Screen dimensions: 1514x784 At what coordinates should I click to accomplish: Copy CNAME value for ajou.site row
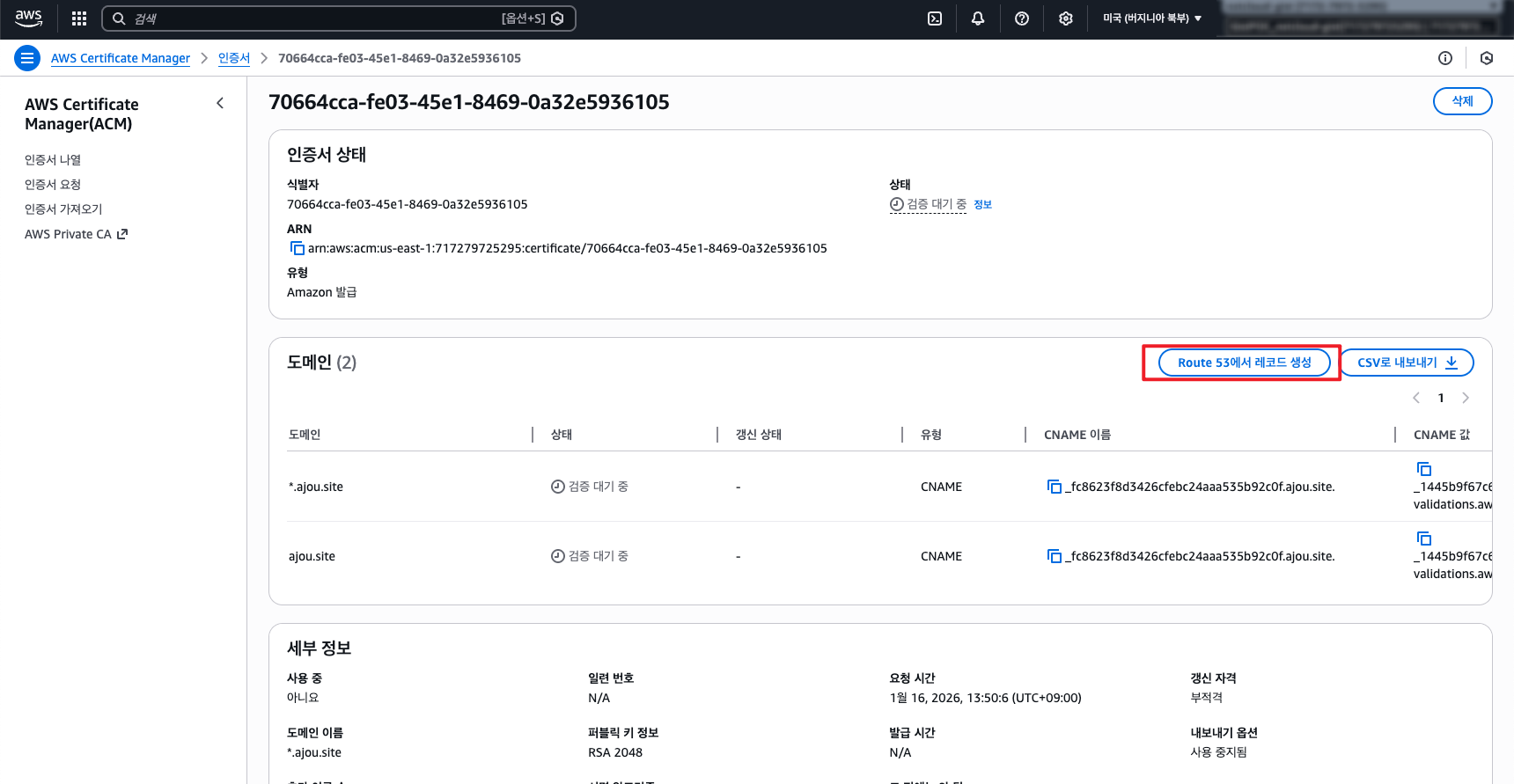click(1424, 539)
